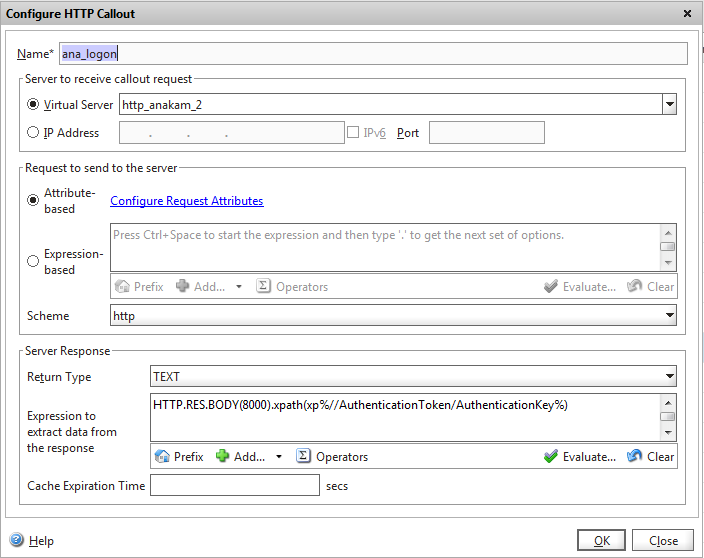Open the Return Type dropdown showing TEXT

click(x=669, y=377)
